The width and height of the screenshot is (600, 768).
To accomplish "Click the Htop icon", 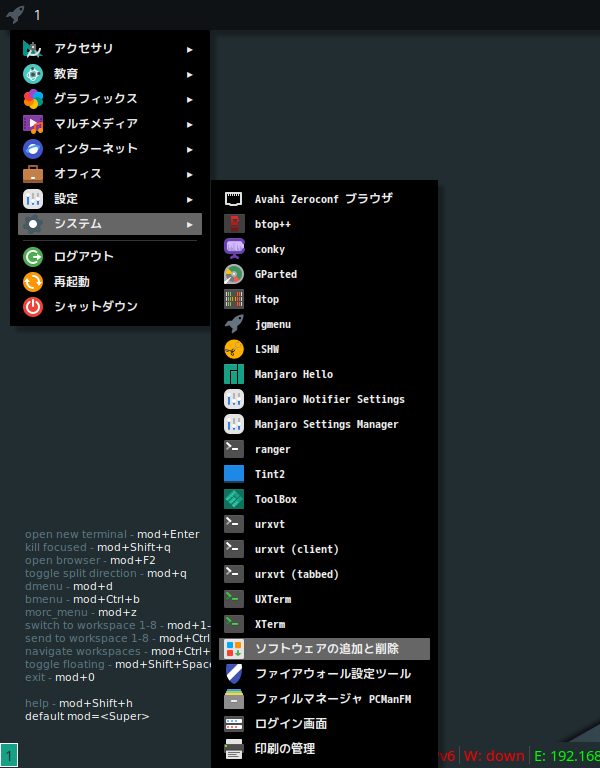I will (234, 299).
